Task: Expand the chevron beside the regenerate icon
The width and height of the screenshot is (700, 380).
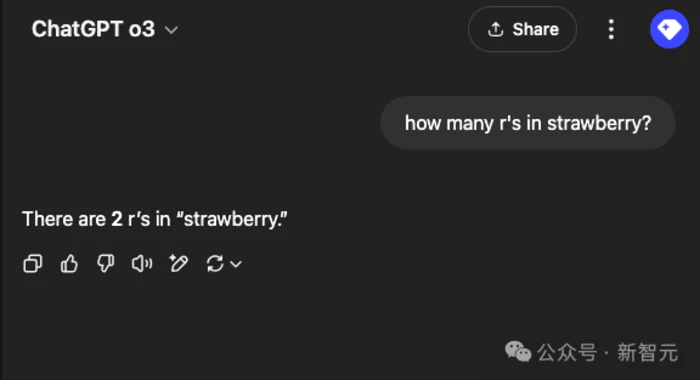Action: pyautogui.click(x=236, y=264)
